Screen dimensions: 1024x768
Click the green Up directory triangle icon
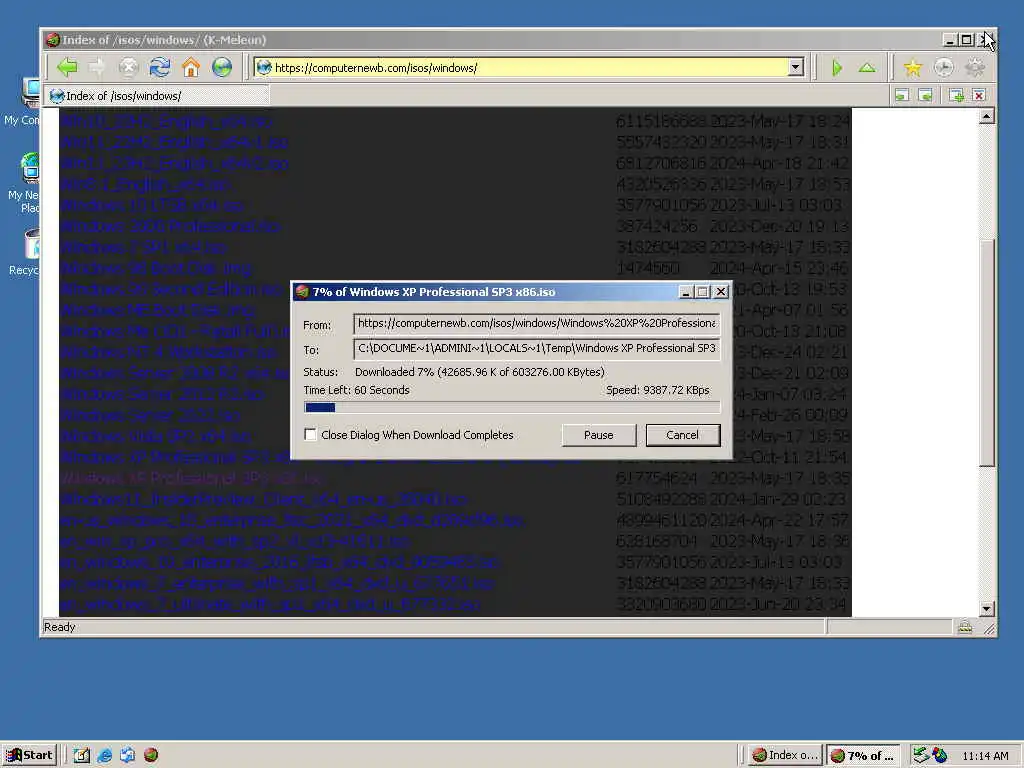867,67
